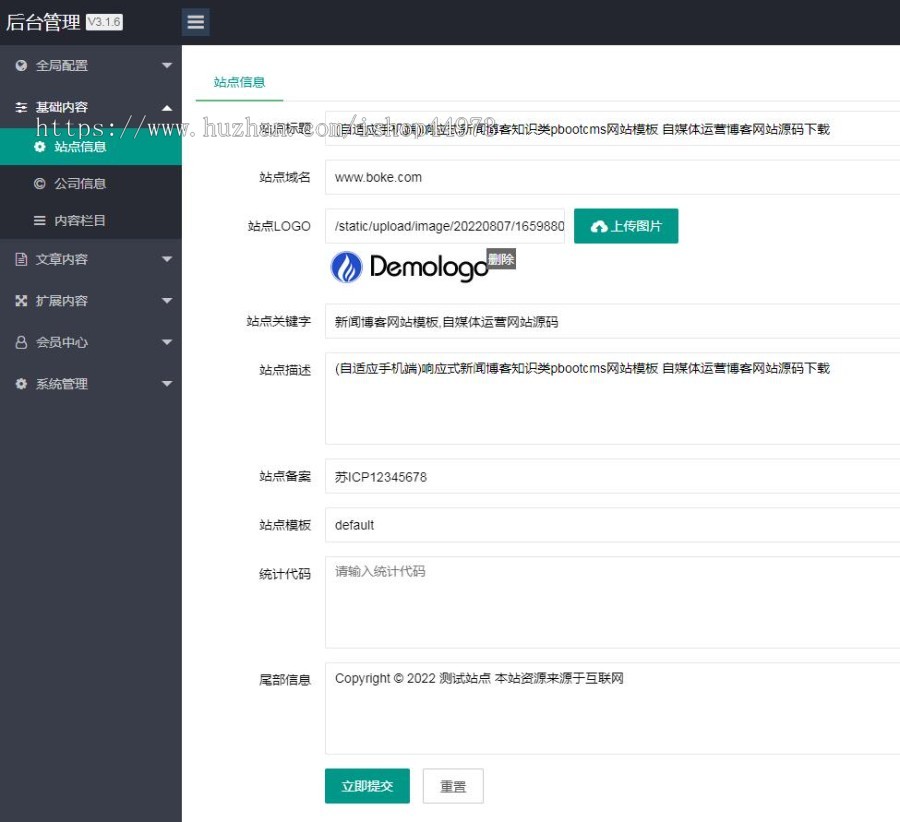Focus the 站点备案 field 苏ICP12345678
900x822 pixels.
(x=612, y=476)
